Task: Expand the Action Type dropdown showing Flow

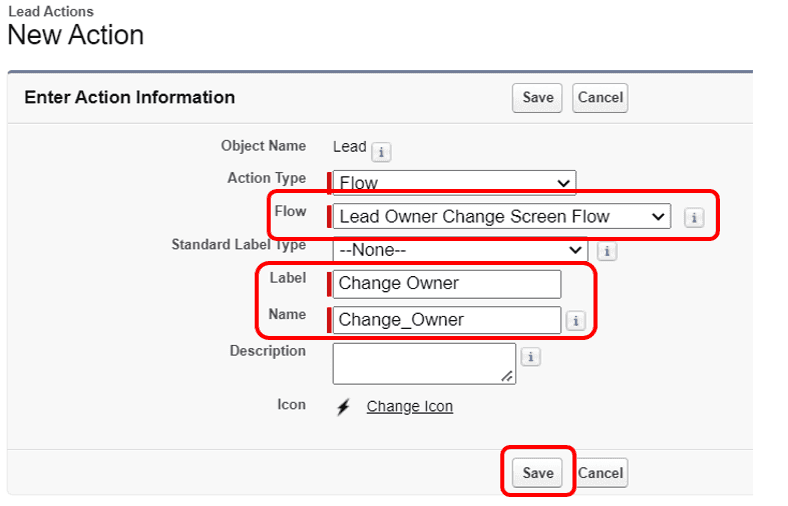Action: (454, 183)
